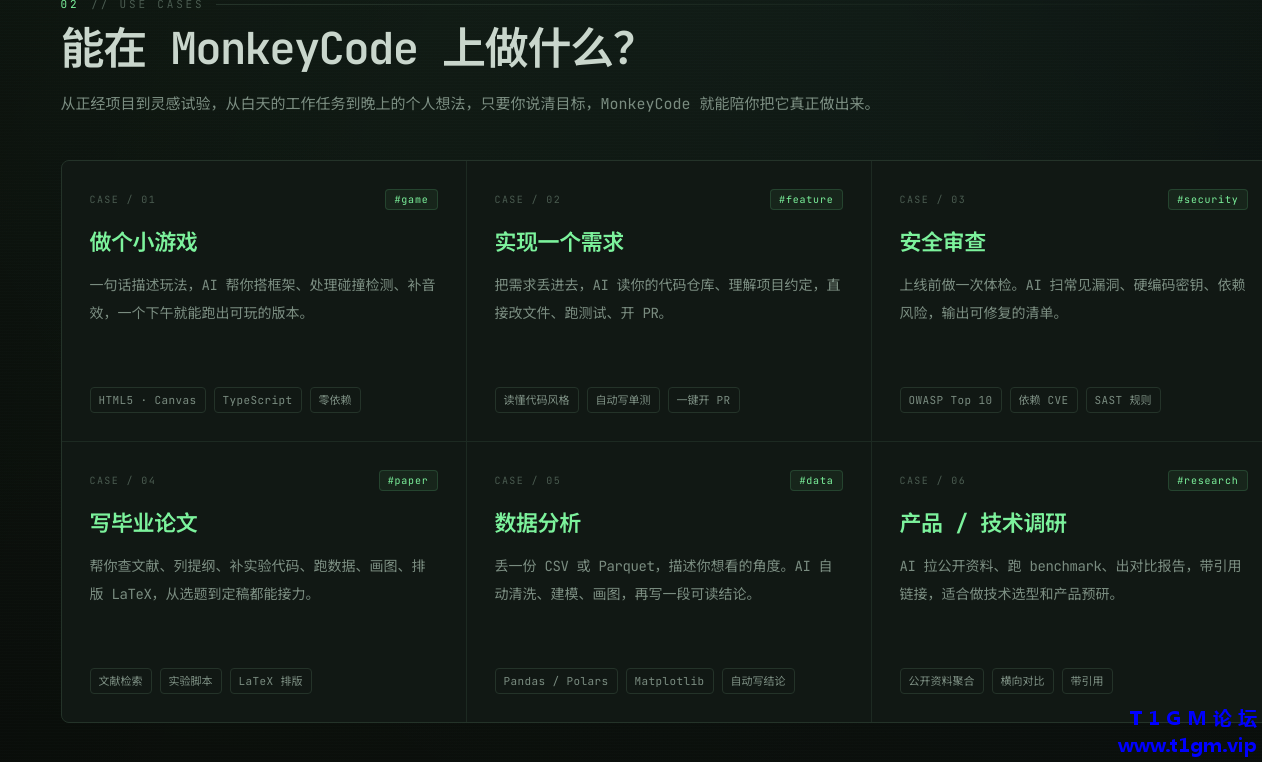Click the 做个小游戏 card description text
The height and width of the screenshot is (762, 1262).
tap(262, 299)
